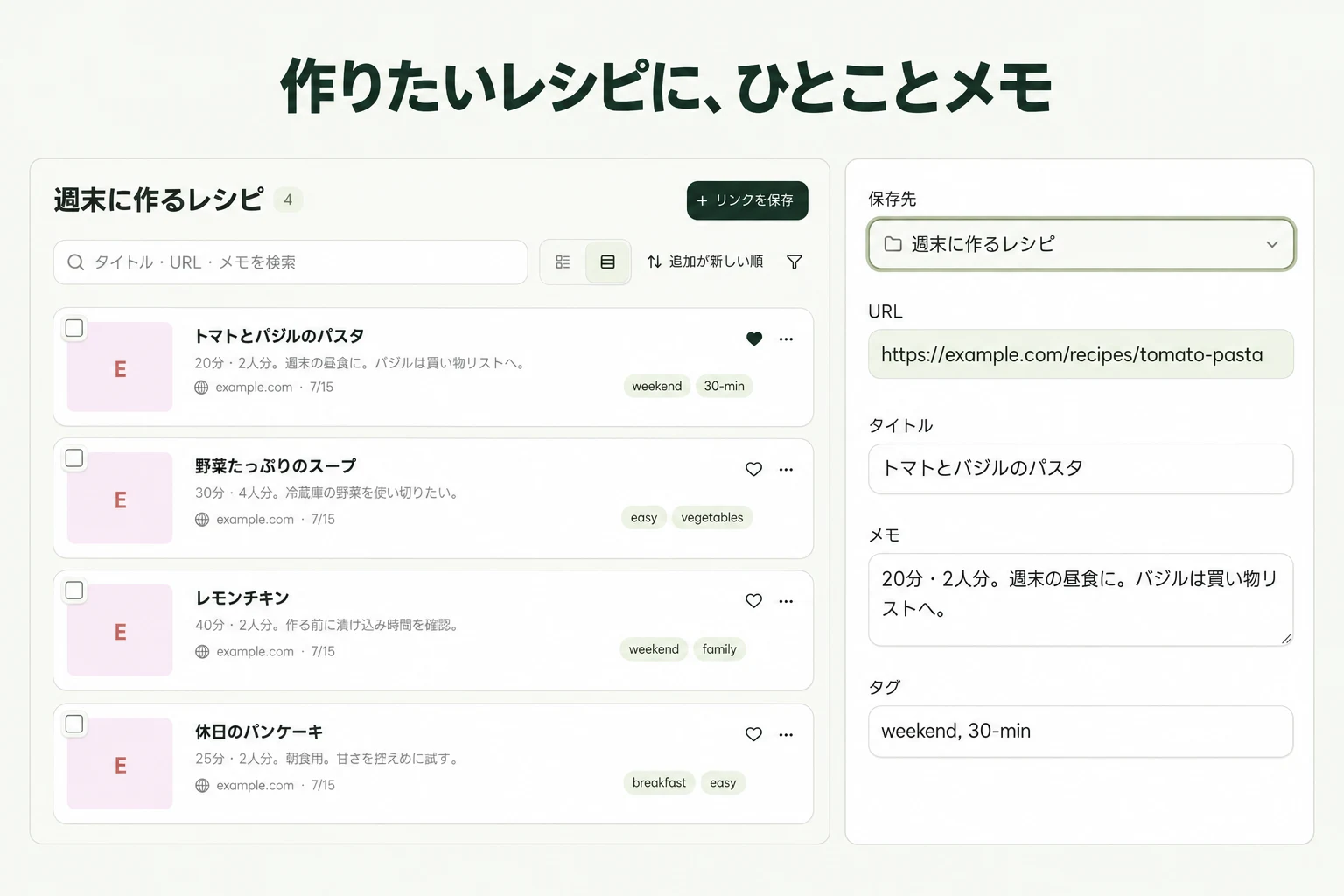Switch to card list view icon
This screenshot has height=896, width=1344.
pyautogui.click(x=608, y=262)
